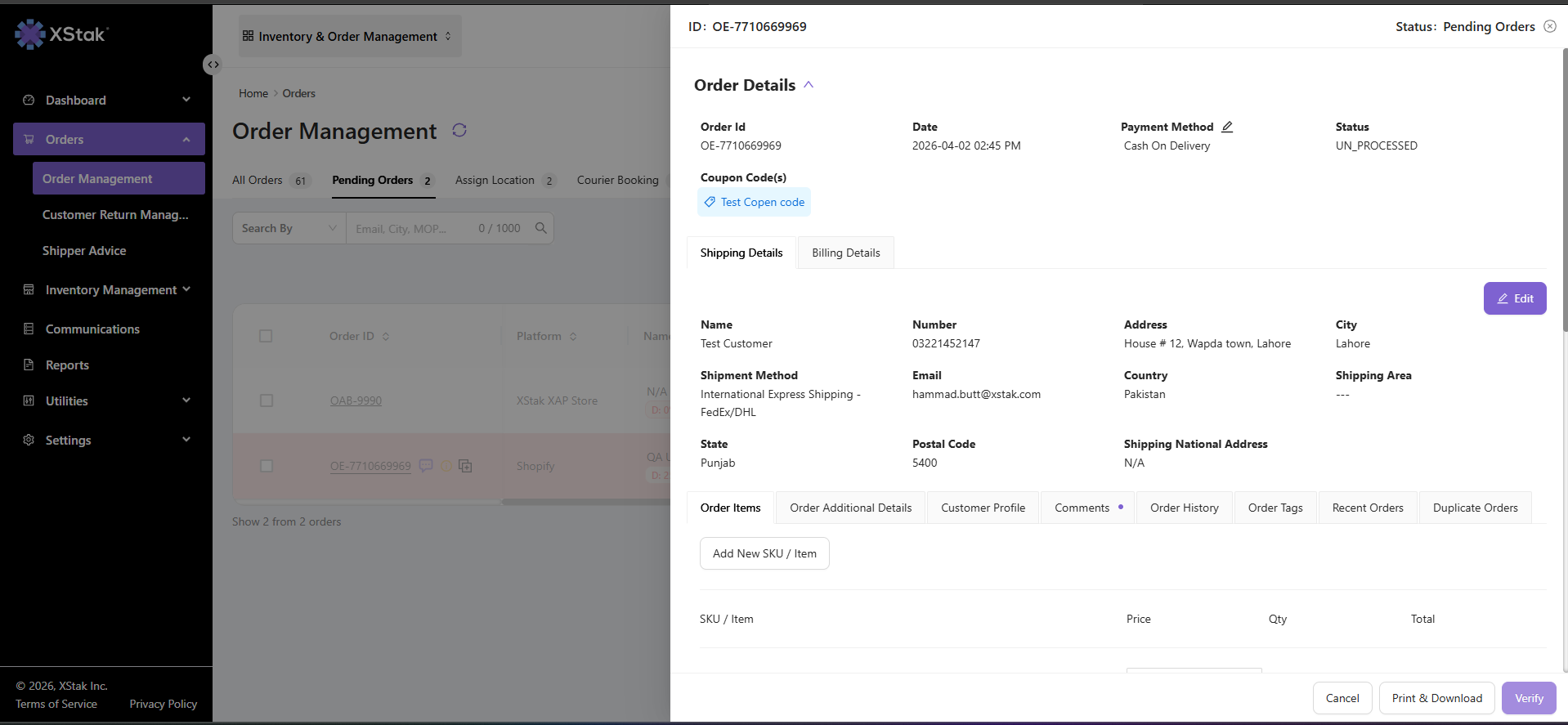Click the sidebar collapse arrows icon
The width and height of the screenshot is (1568, 725).
point(213,65)
